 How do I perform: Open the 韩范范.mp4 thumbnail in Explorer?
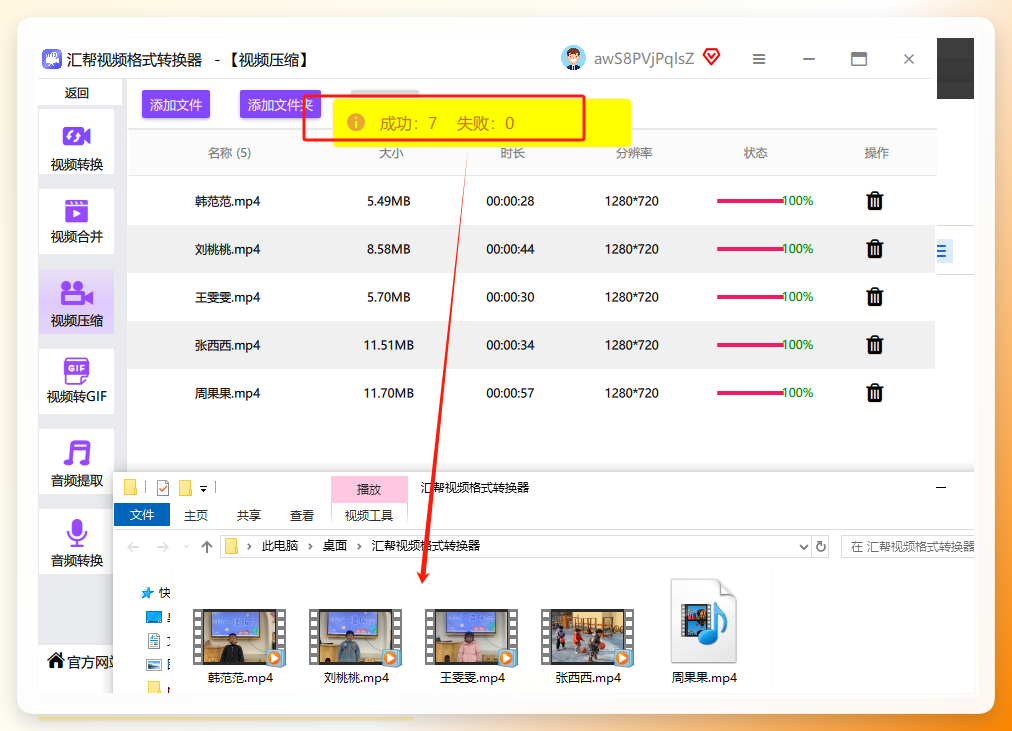[239, 637]
